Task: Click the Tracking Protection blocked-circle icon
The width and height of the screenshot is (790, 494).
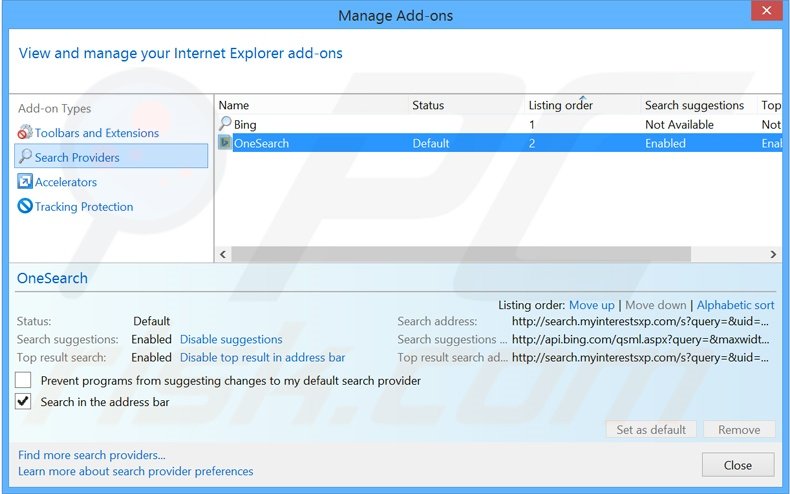Action: 25,206
